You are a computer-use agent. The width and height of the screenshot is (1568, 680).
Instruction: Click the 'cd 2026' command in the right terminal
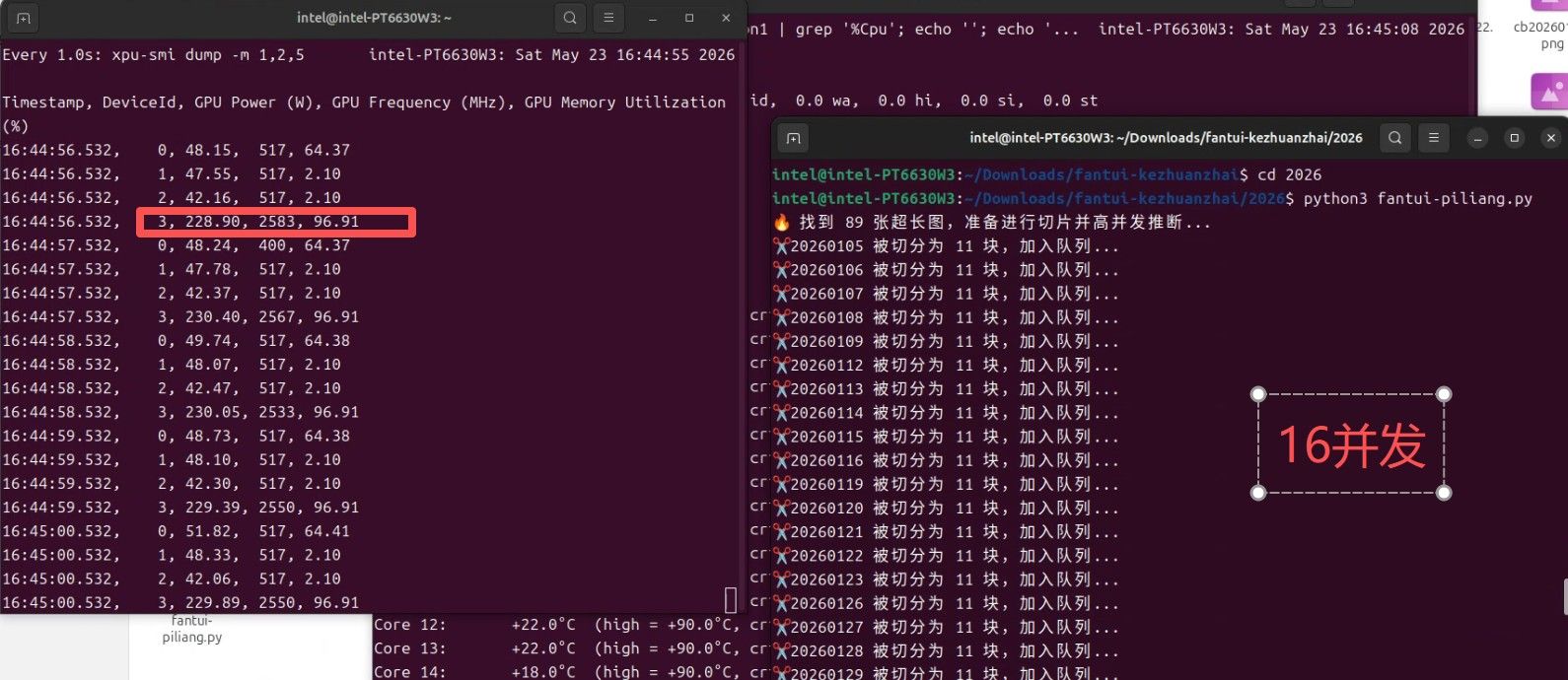(1290, 174)
